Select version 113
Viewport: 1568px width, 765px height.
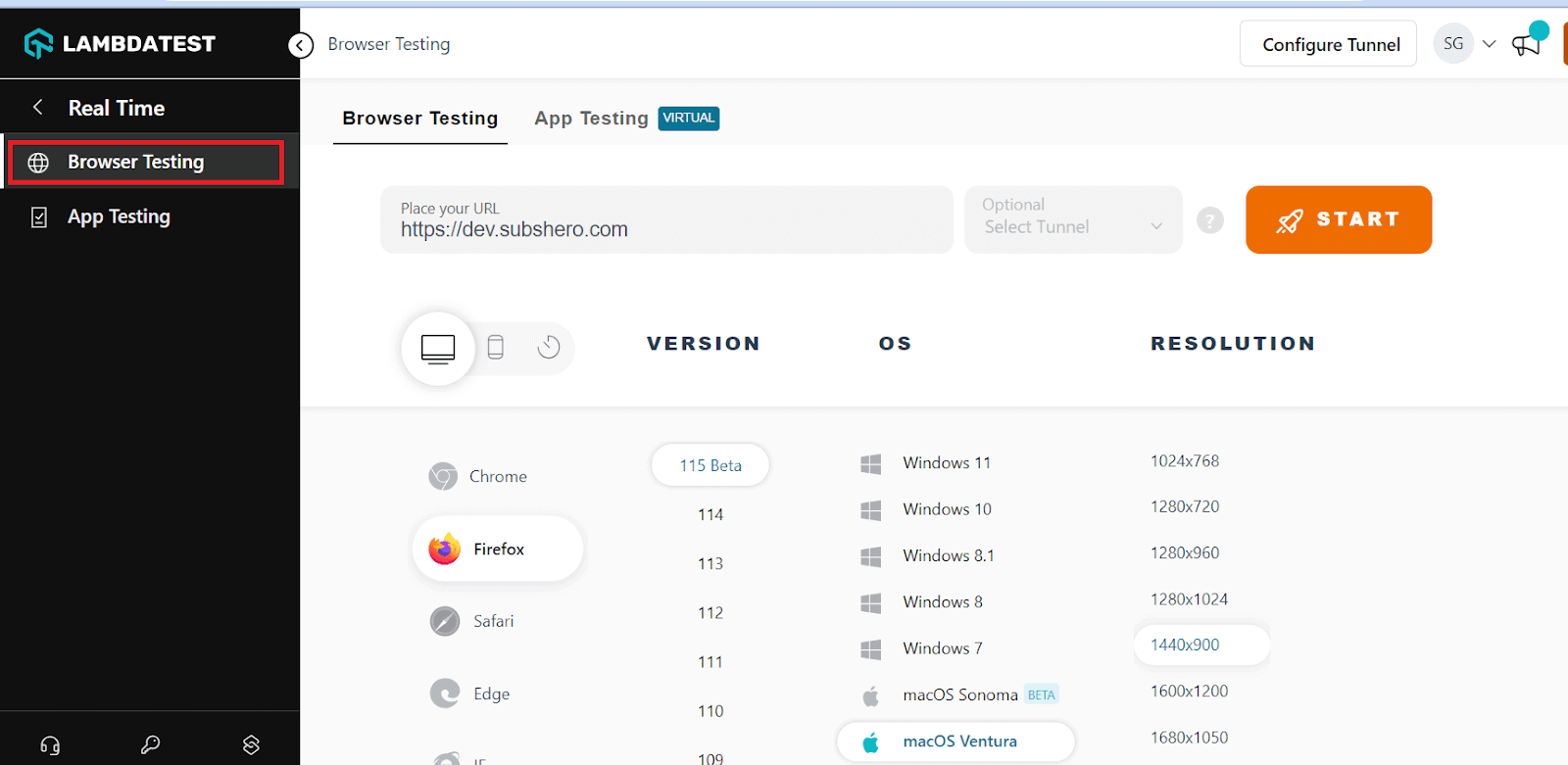pos(710,563)
